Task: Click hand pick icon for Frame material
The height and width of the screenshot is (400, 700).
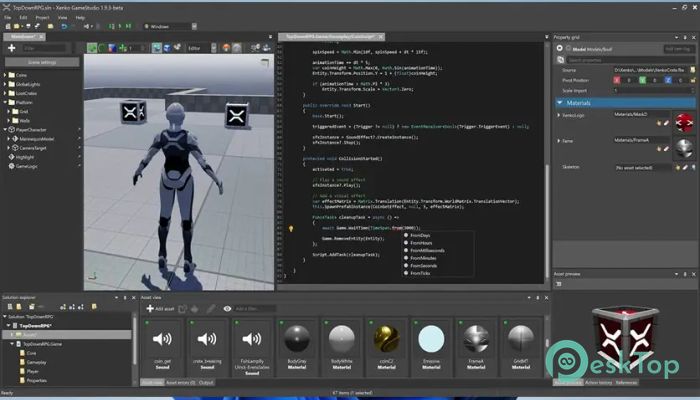Action: point(659,149)
